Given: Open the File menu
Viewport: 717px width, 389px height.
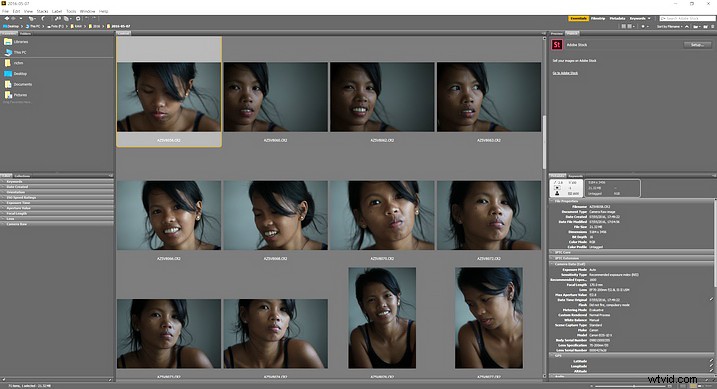Looking at the screenshot, I should (5, 11).
